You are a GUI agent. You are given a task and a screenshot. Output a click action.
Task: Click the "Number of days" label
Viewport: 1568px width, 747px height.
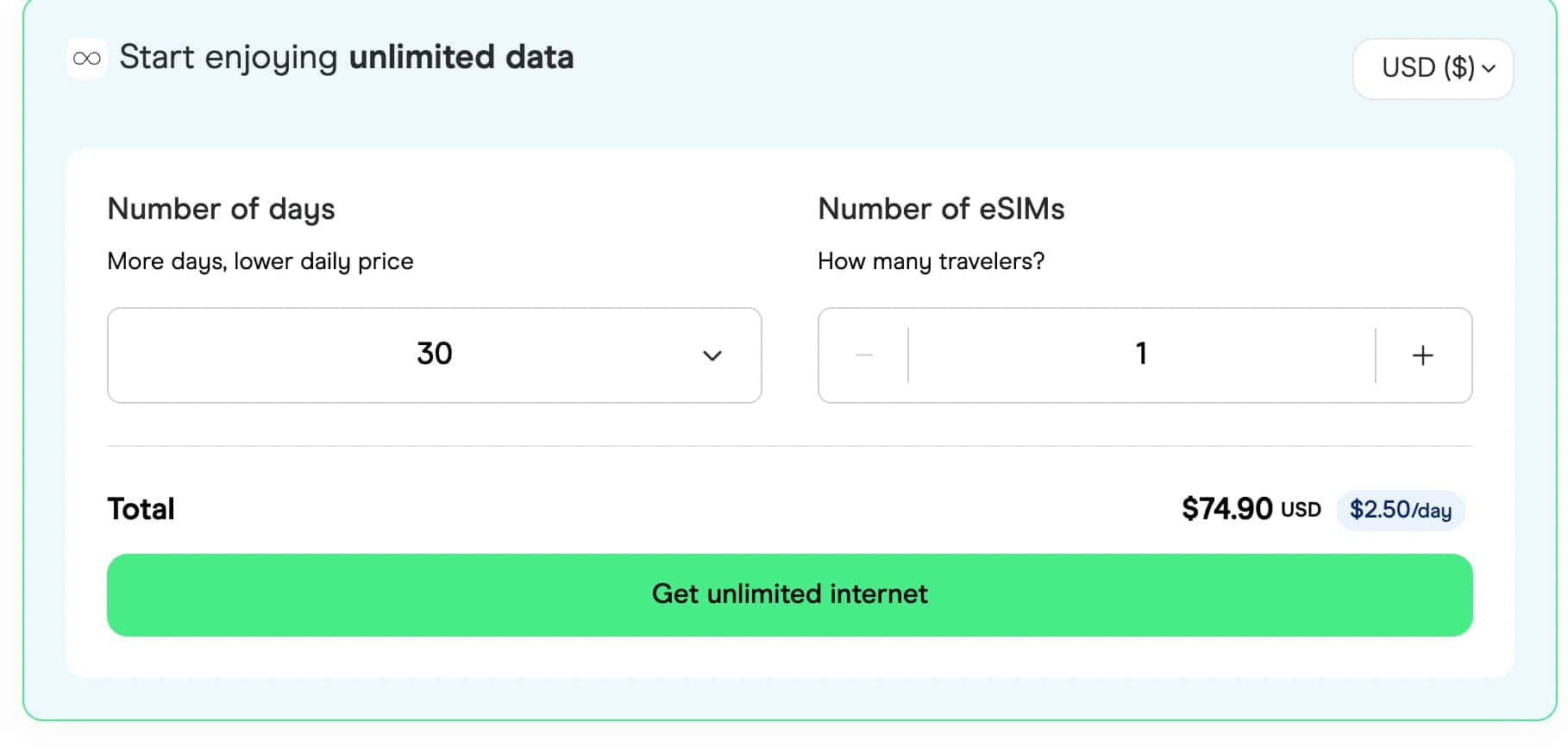pyautogui.click(x=221, y=209)
